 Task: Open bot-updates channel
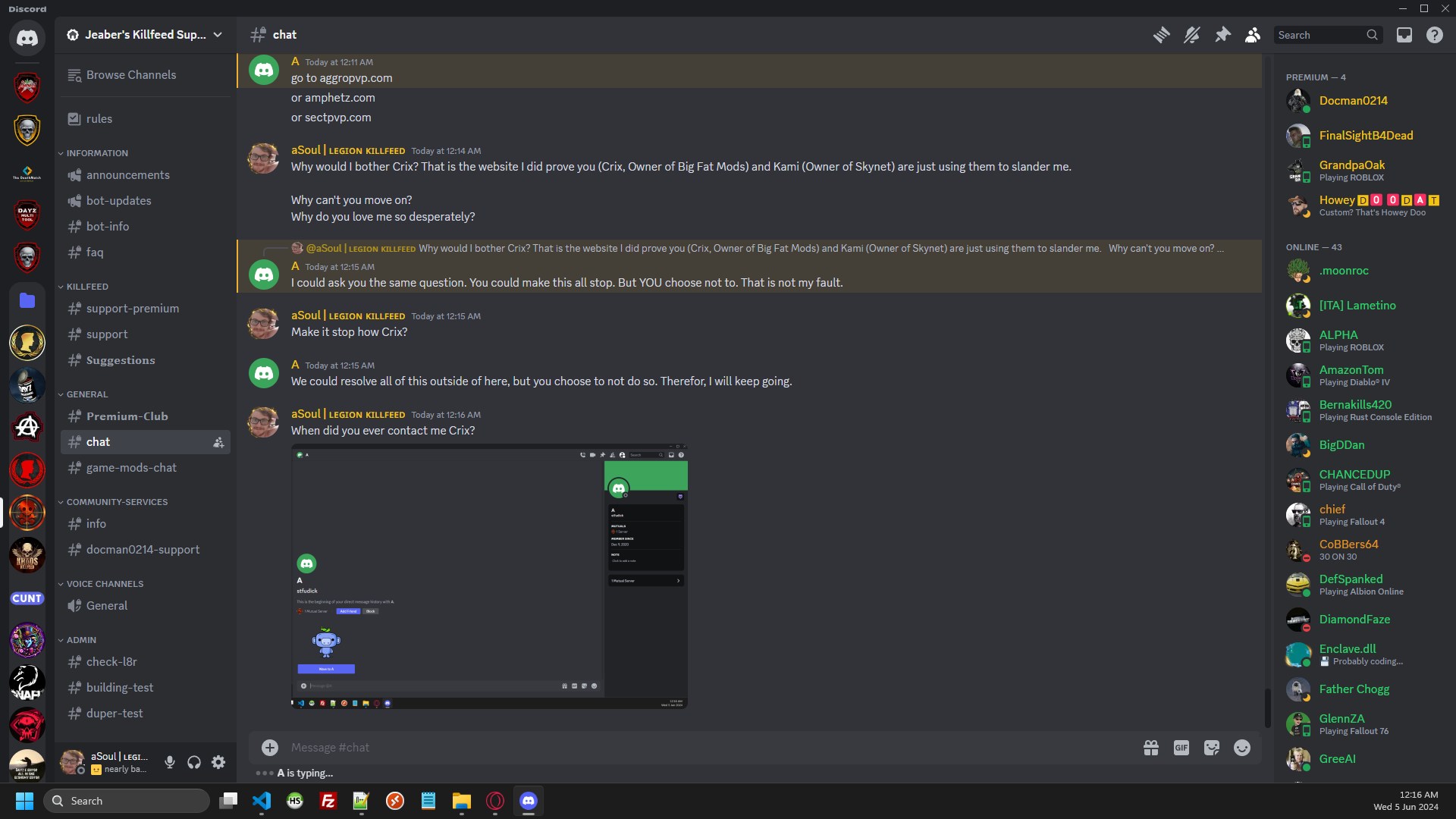[146, 201]
